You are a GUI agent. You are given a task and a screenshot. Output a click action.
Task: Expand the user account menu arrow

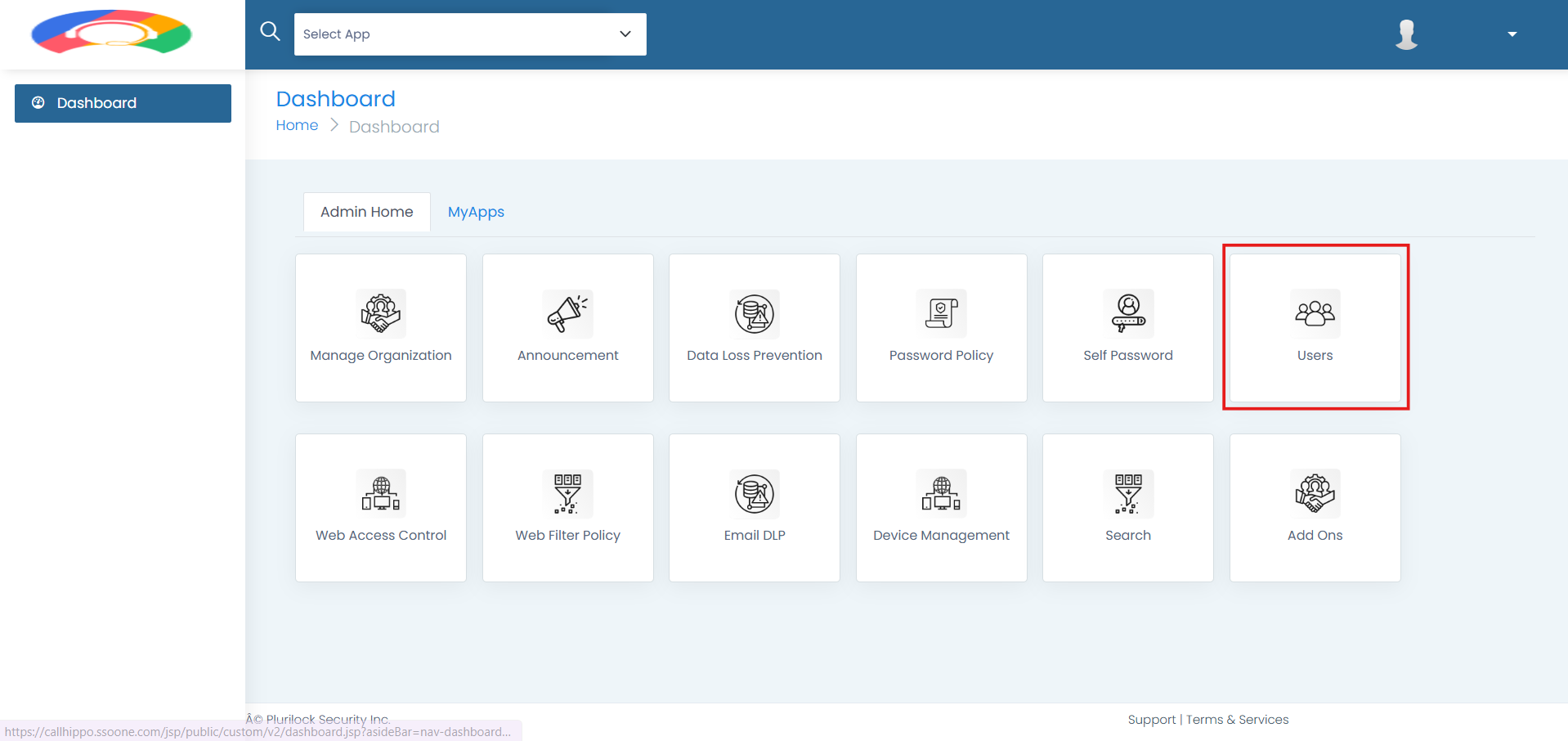[1512, 34]
